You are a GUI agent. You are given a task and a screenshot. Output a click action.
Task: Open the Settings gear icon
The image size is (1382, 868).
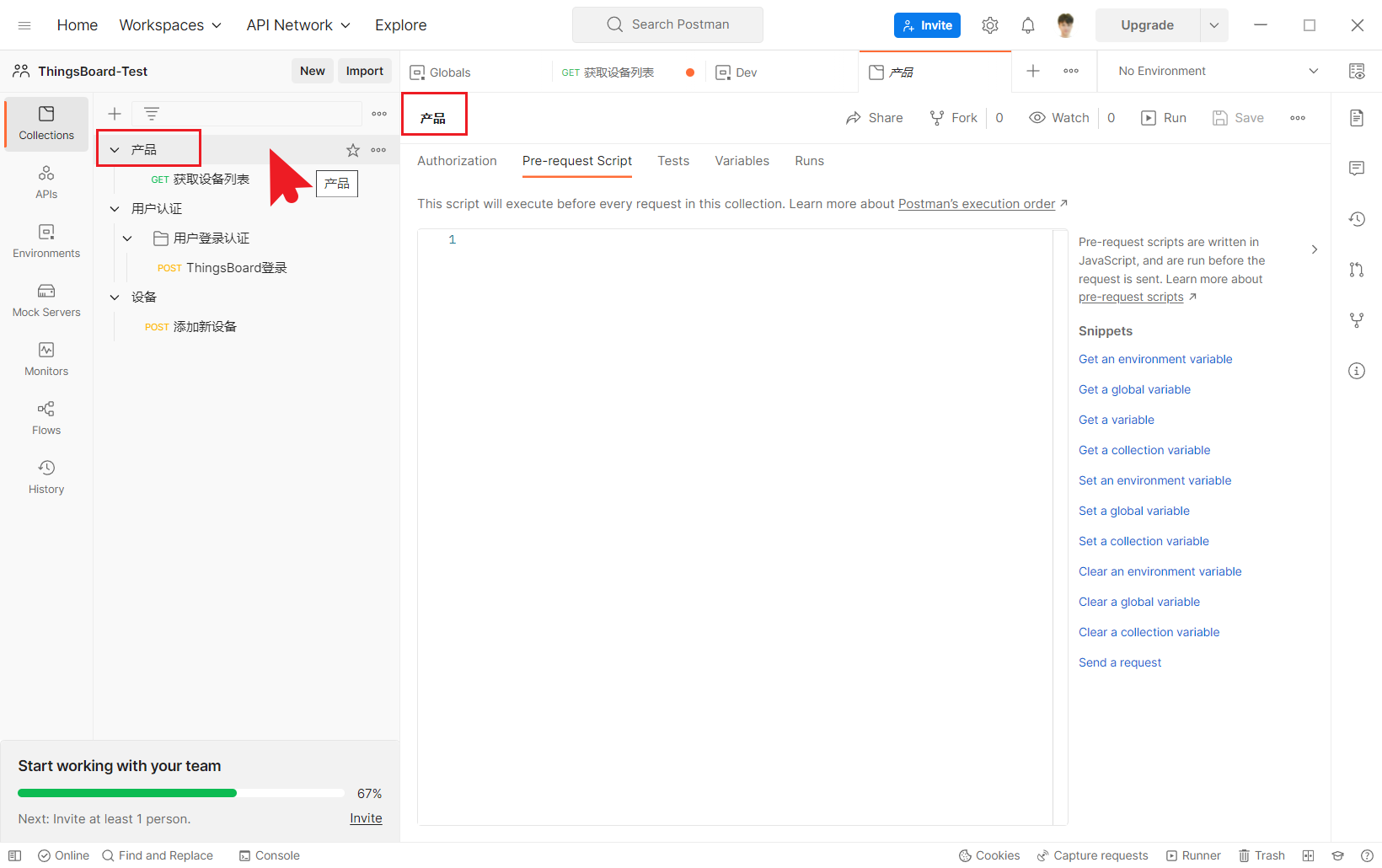click(990, 25)
